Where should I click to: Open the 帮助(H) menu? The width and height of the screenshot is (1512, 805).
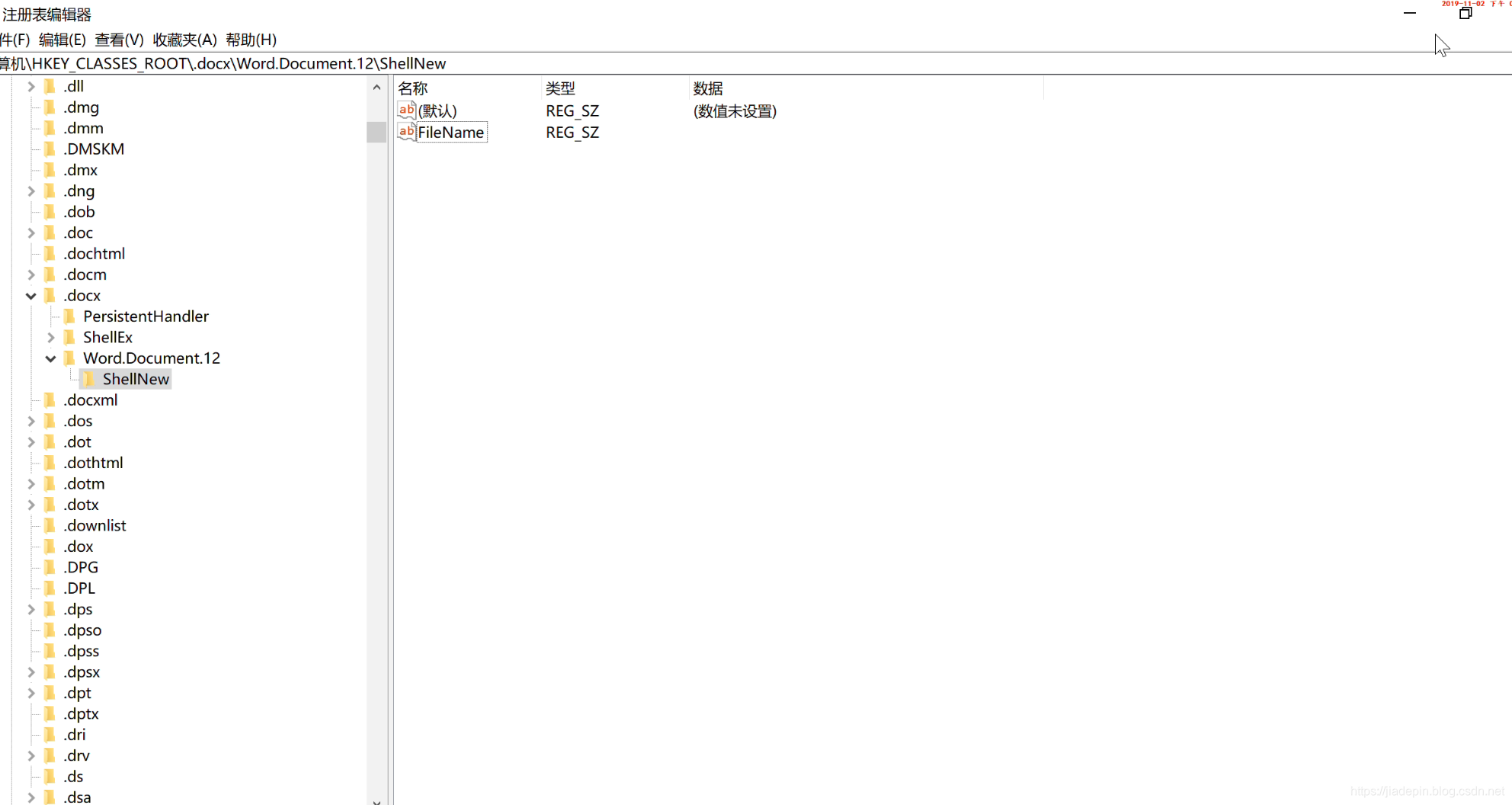tap(251, 40)
